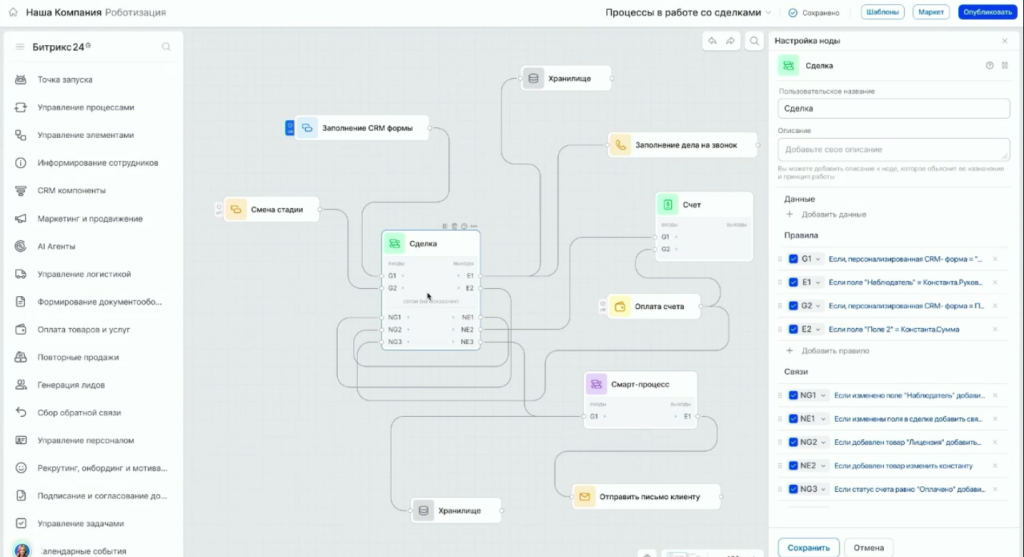Click the Отправить письмо клиенту envelope icon

584,496
